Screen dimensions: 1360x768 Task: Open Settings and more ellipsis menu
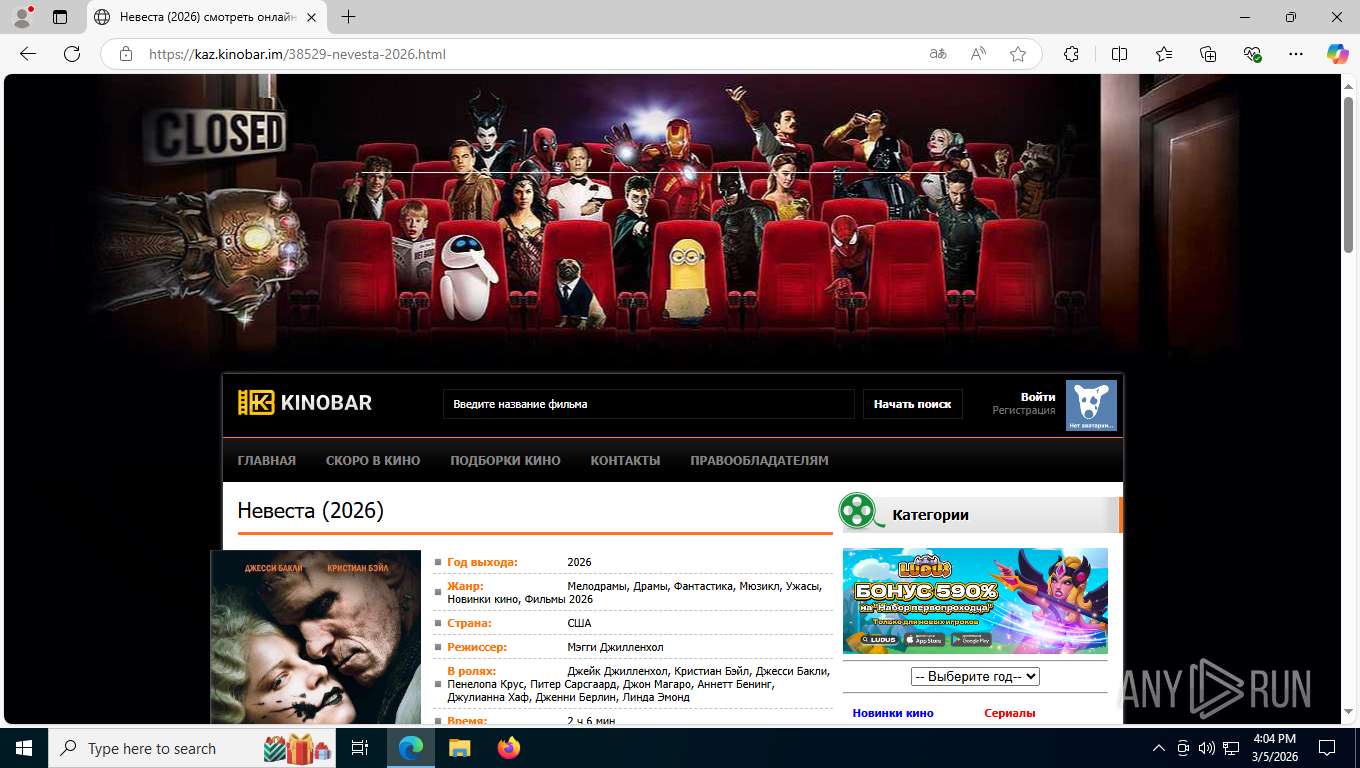[x=1296, y=54]
